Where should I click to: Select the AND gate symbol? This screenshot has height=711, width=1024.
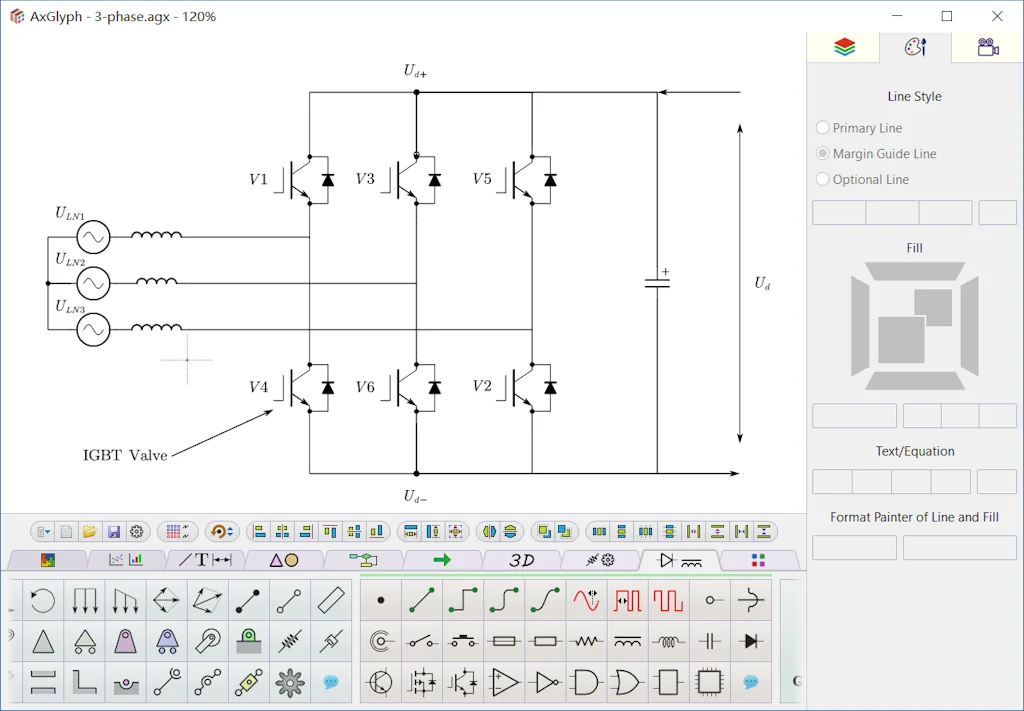click(x=586, y=682)
